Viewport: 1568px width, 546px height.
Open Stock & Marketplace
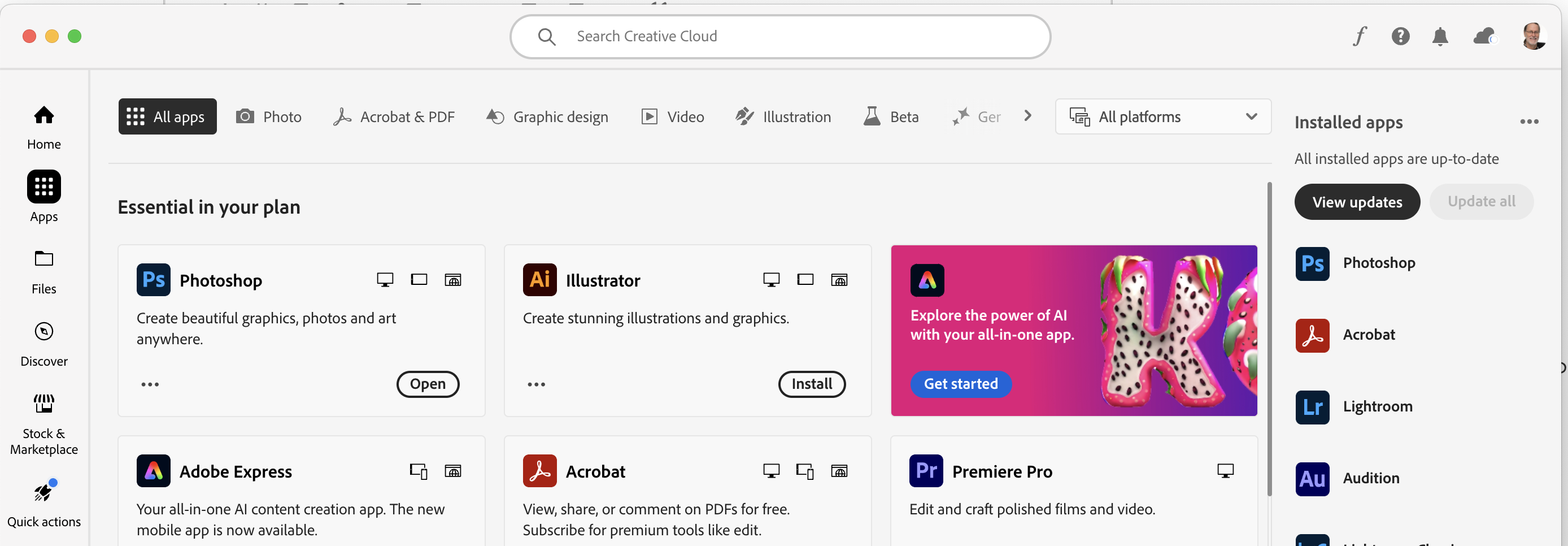pyautogui.click(x=43, y=422)
